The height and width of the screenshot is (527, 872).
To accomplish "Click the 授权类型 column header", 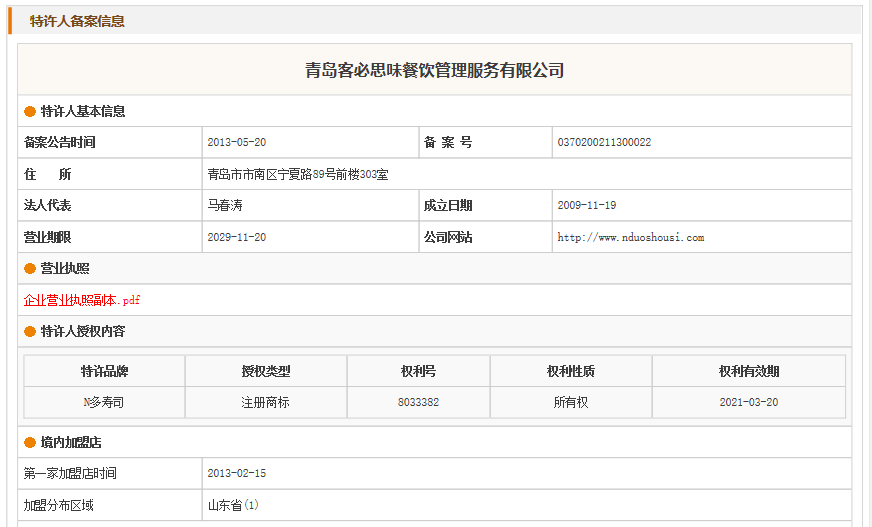I will [265, 371].
